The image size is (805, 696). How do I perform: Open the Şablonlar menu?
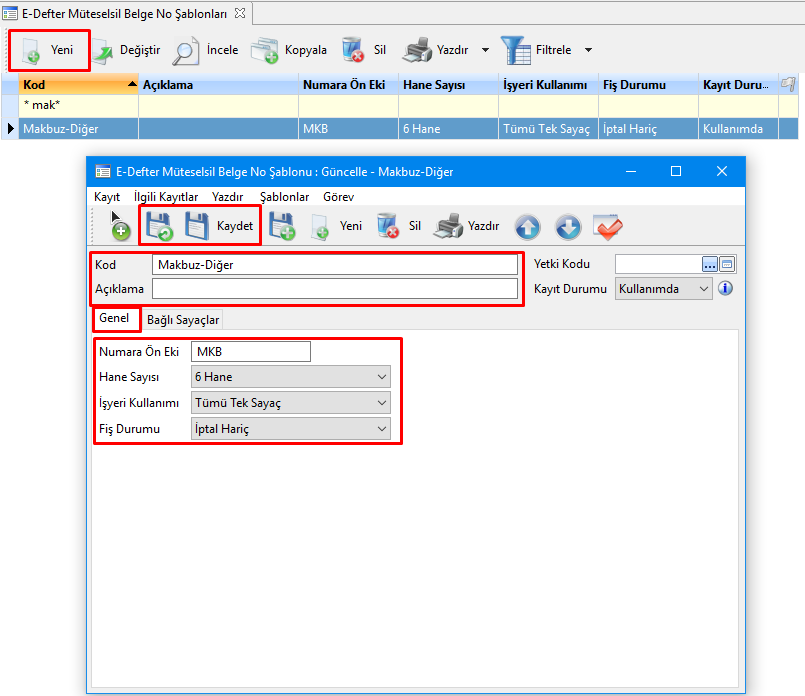[284, 197]
